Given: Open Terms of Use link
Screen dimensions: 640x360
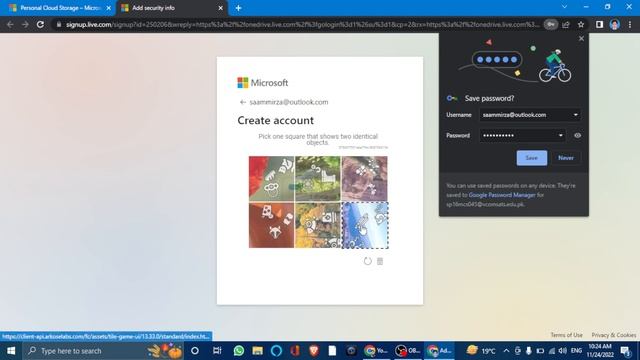Looking at the screenshot, I should (x=566, y=335).
